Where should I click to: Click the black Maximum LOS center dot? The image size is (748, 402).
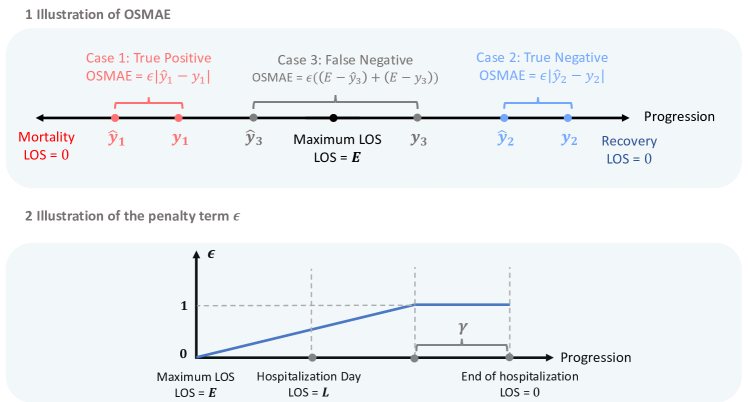(x=333, y=118)
